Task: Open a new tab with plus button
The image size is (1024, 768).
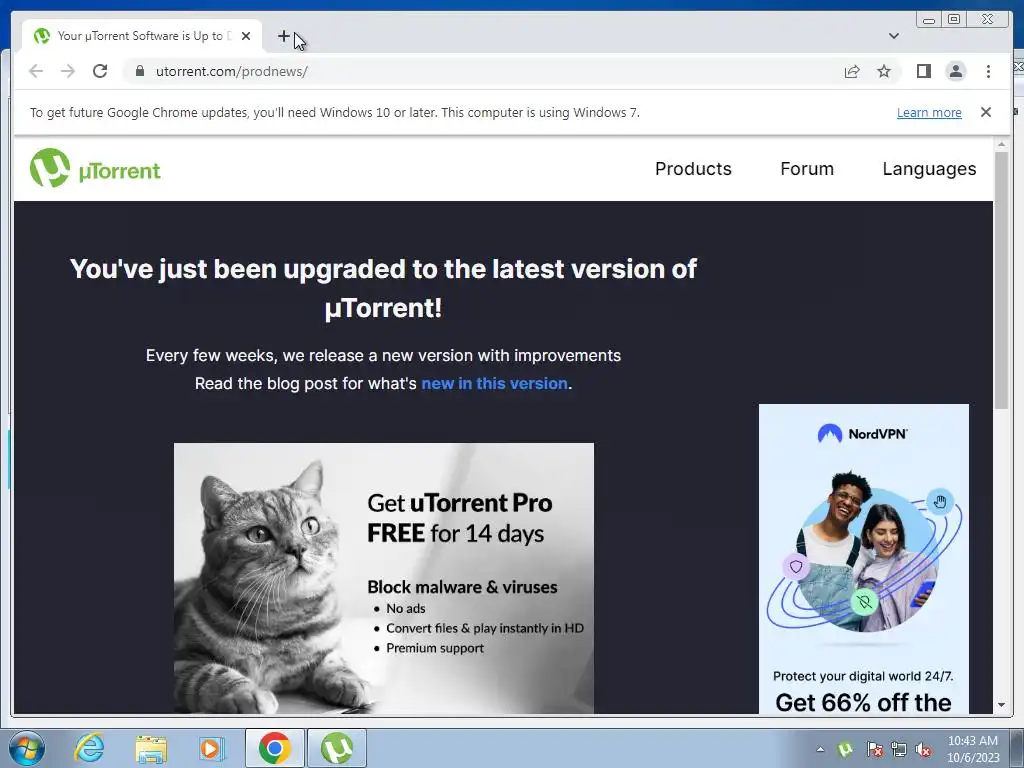Action: click(x=283, y=36)
